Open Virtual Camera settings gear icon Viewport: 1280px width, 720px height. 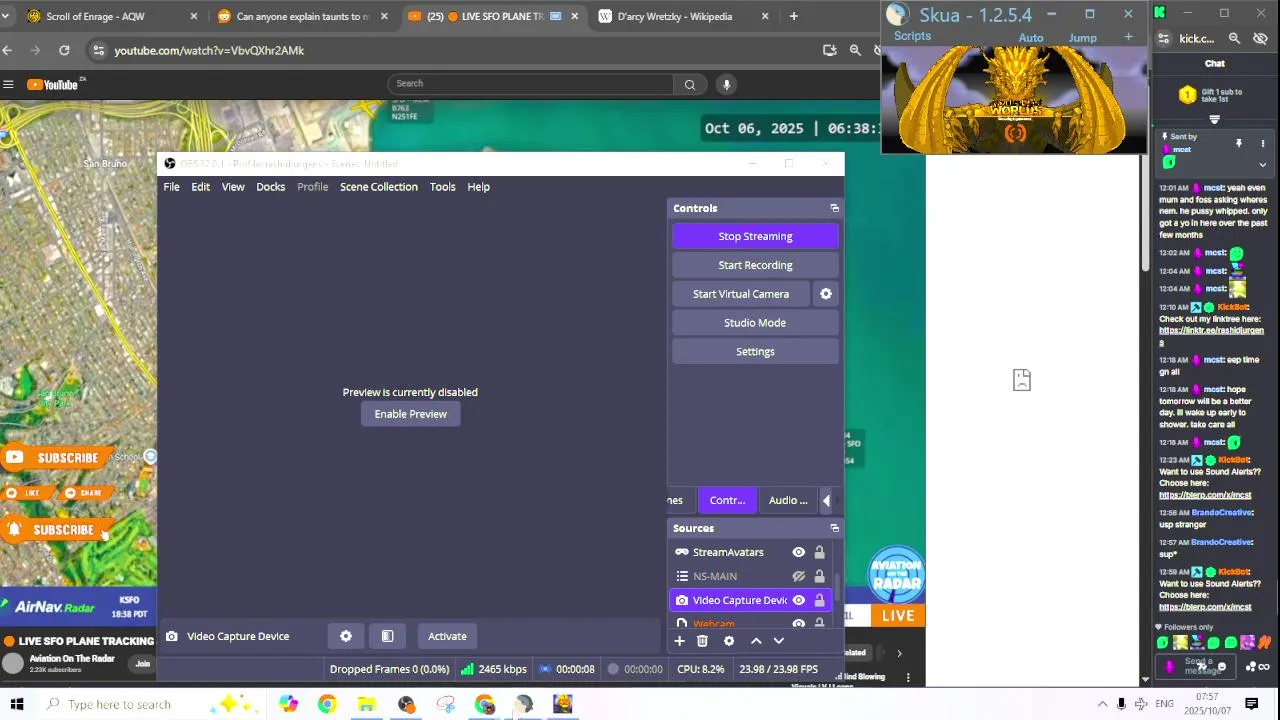826,294
